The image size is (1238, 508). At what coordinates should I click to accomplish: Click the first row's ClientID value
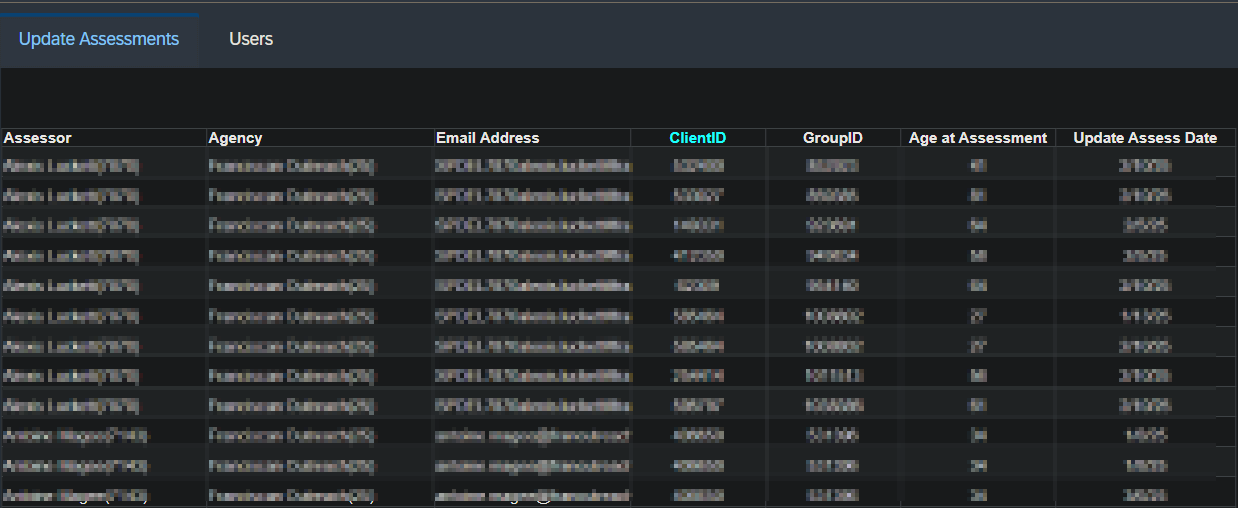pyautogui.click(x=698, y=165)
